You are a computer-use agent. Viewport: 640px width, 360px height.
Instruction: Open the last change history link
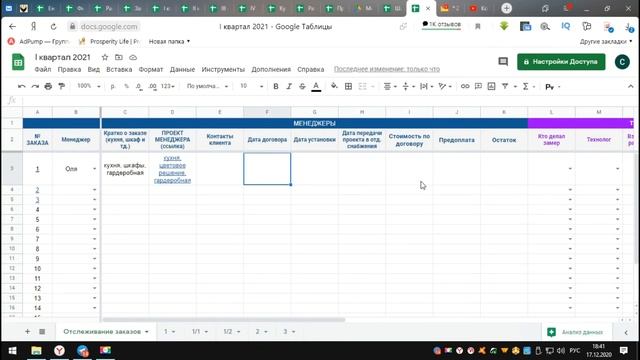tap(387, 69)
